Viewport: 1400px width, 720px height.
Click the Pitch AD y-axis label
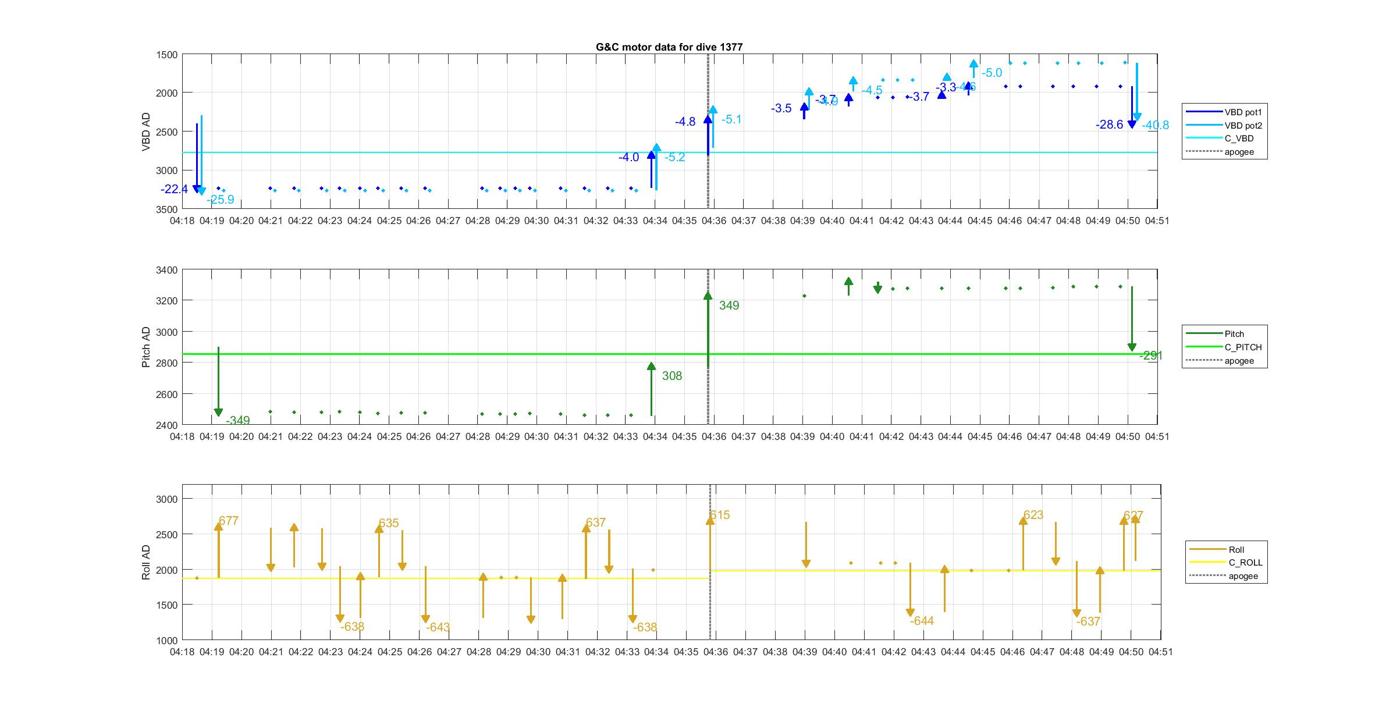147,347
